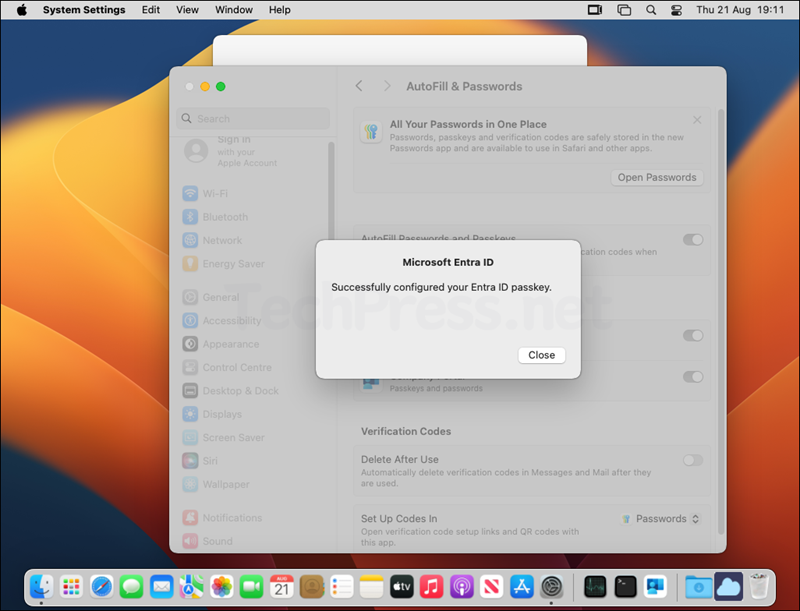Open General settings in sidebar
The width and height of the screenshot is (800, 611).
[211, 297]
